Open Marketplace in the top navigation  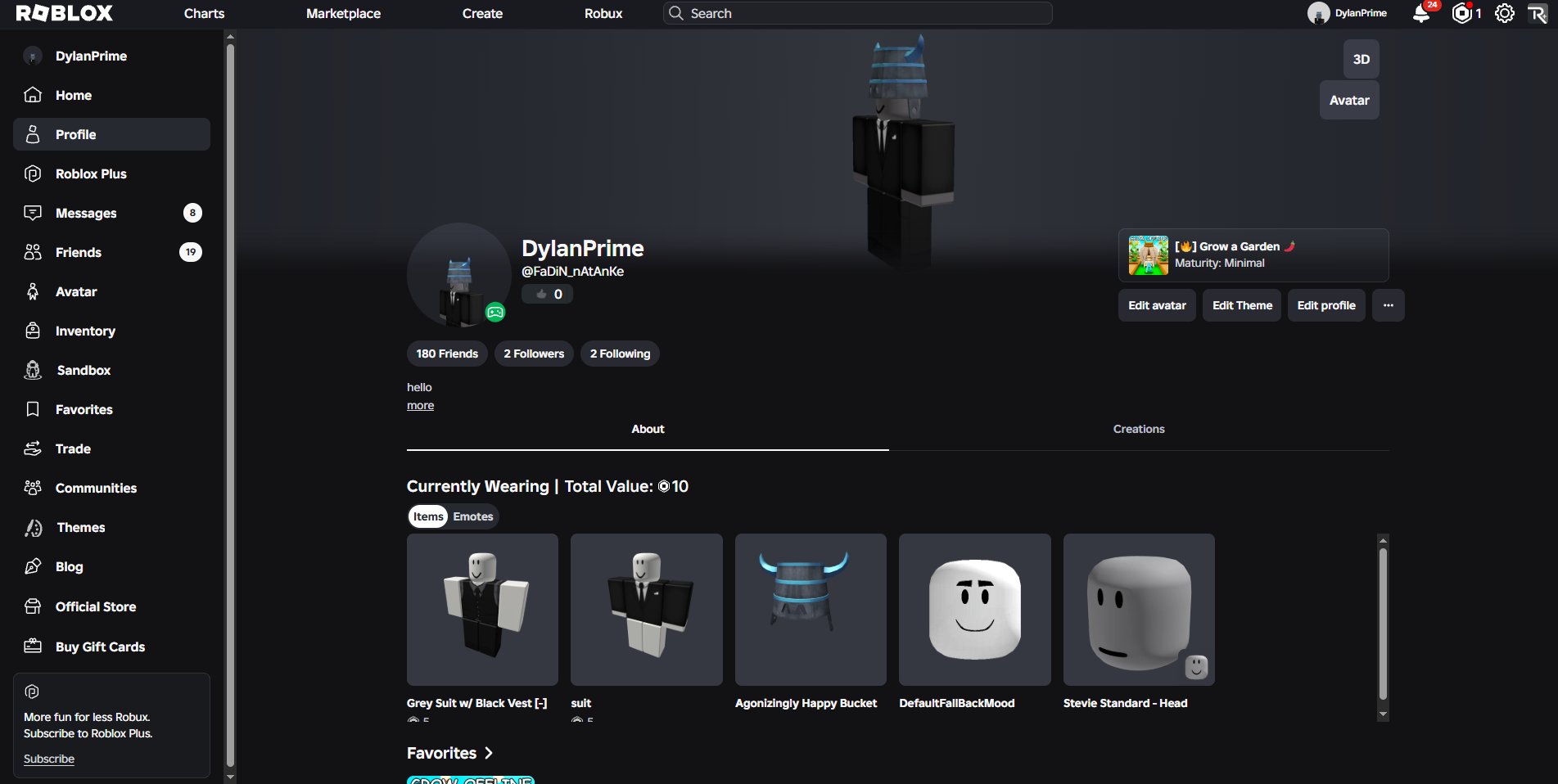(x=343, y=13)
